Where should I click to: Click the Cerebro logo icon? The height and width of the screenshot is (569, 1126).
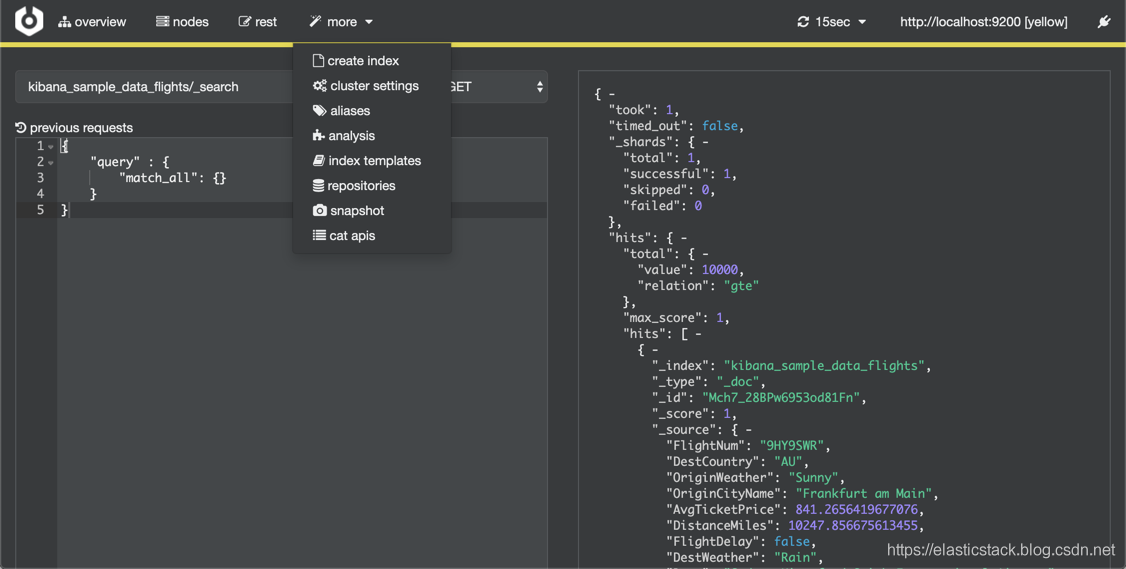[29, 22]
